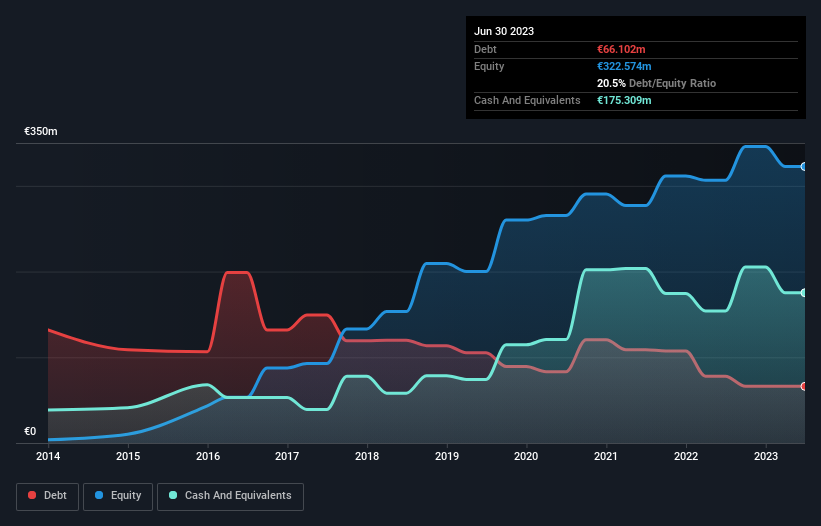Screen dimensions: 821x526
Task: Click the €66.102m debt value
Action: pos(621,49)
